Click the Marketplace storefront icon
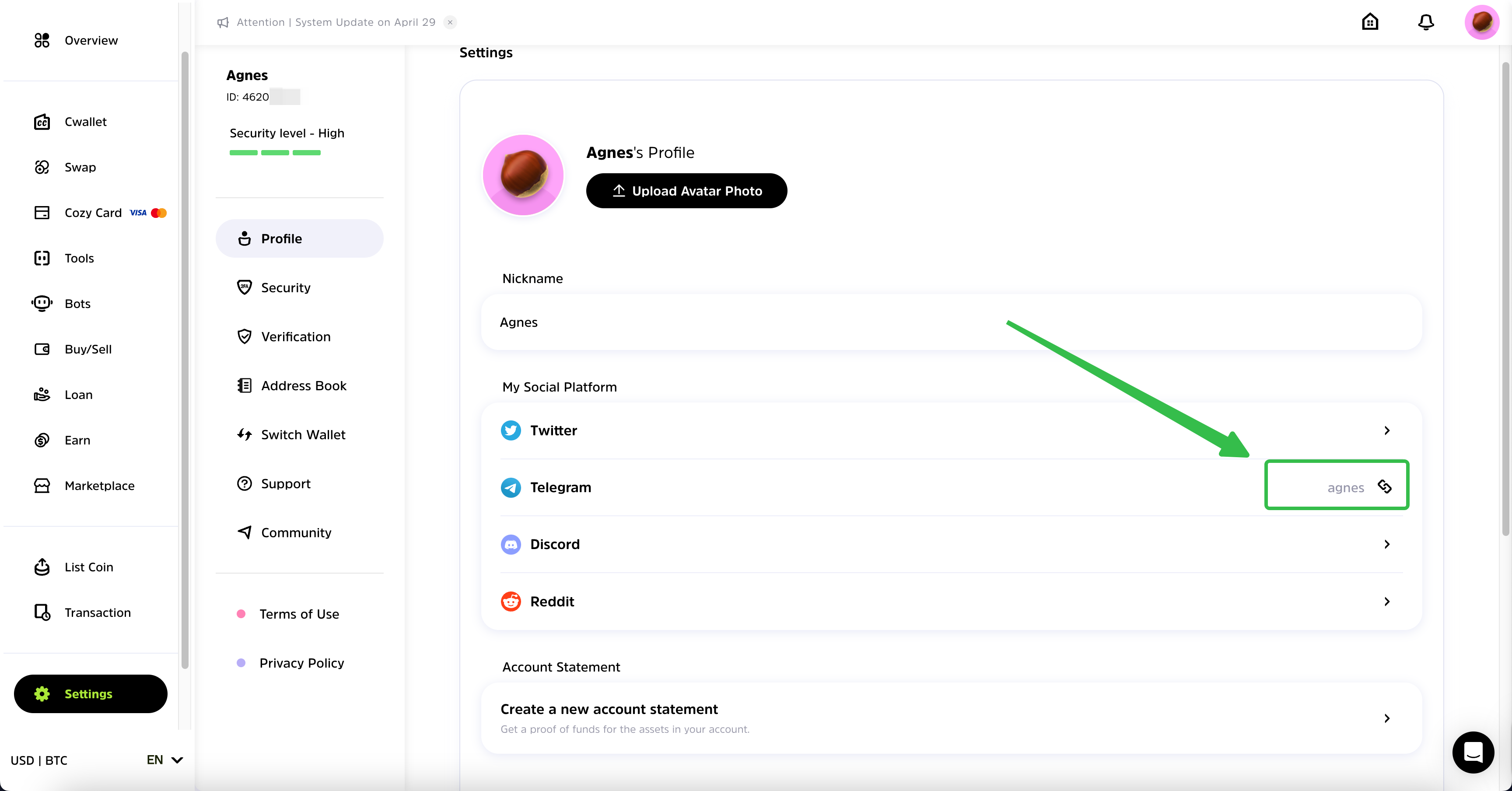 click(x=42, y=485)
